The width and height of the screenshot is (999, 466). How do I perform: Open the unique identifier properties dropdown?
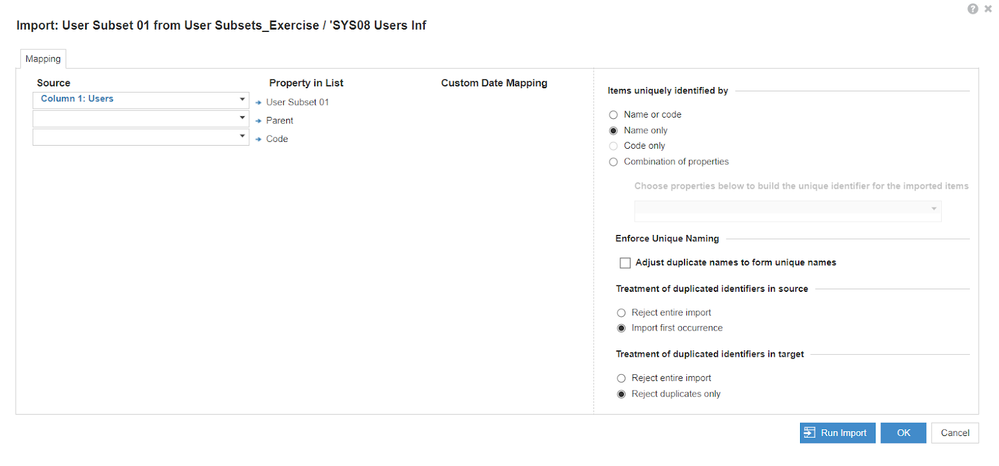tap(787, 210)
